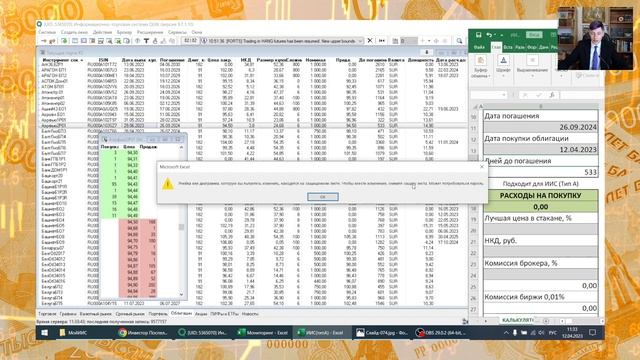
Task: Click the Инструмент column header in the QUIK table
Action: (x=63, y=60)
